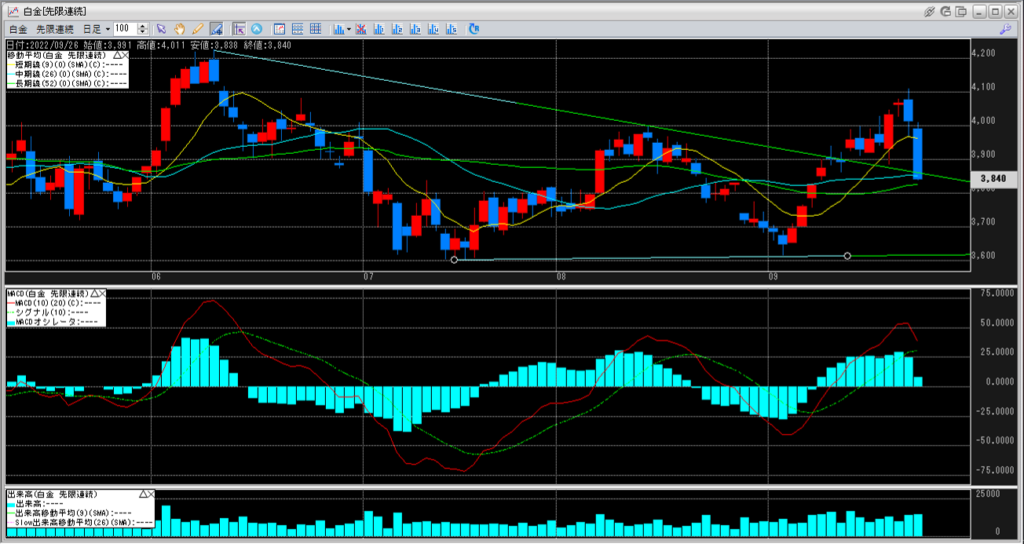Screen dimensions: 1024x544
Task: Collapse the 出来高 legend using triangle
Action: (142, 494)
